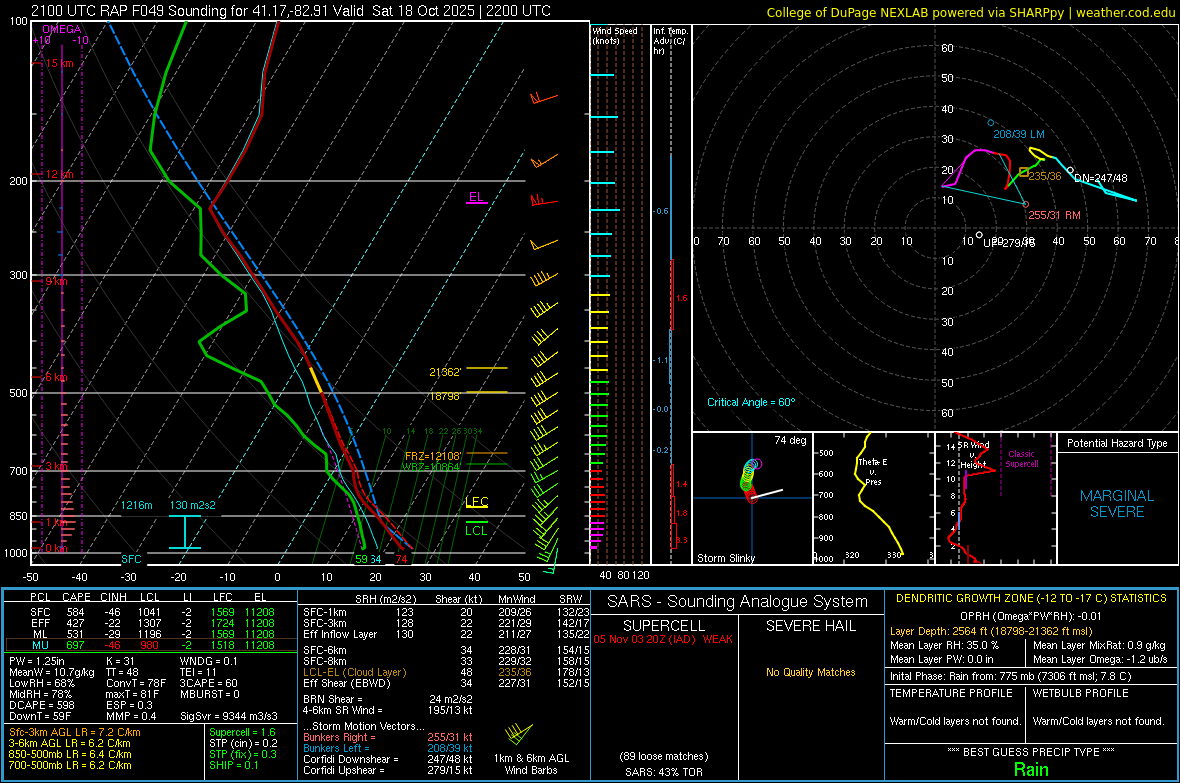Click the green Rain precip type text

click(x=1031, y=769)
